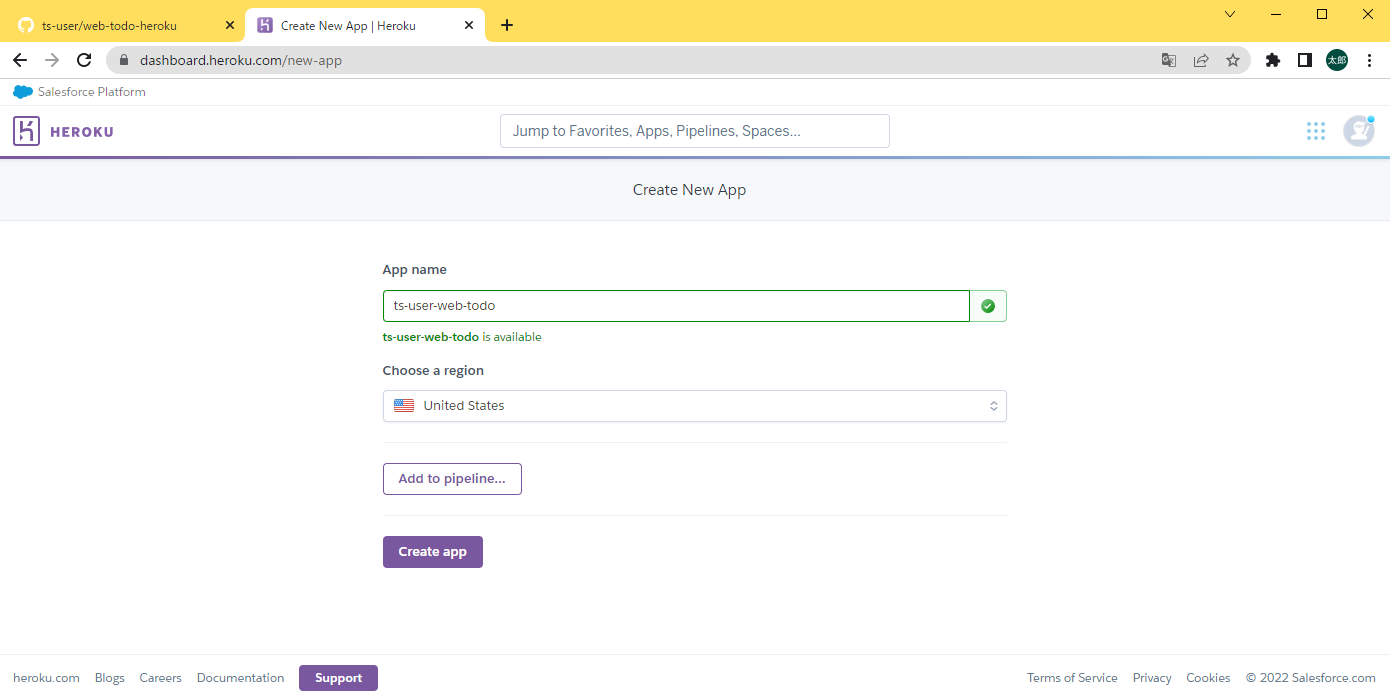Viewport: 1390px width, 700px height.
Task: Open the Heroku apps grid menu
Action: pos(1316,131)
